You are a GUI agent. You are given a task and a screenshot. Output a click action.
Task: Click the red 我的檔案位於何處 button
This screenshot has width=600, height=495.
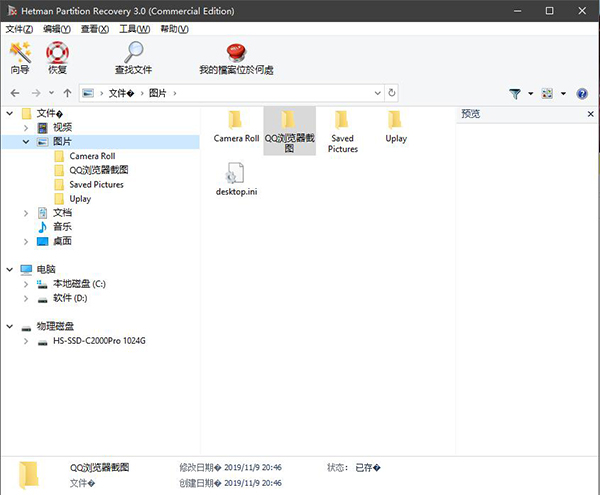[x=236, y=58]
